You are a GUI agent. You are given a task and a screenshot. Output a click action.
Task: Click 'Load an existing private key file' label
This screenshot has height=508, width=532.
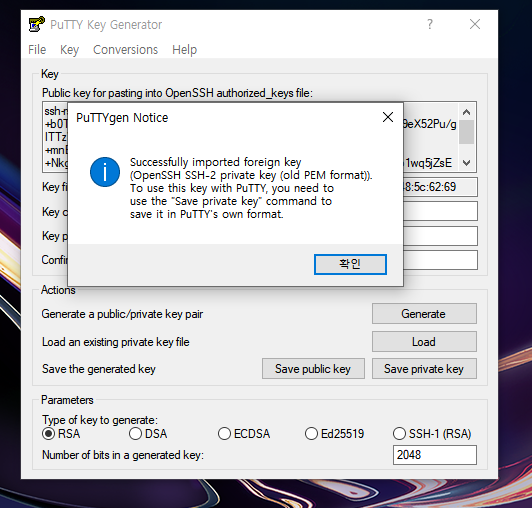coord(115,342)
